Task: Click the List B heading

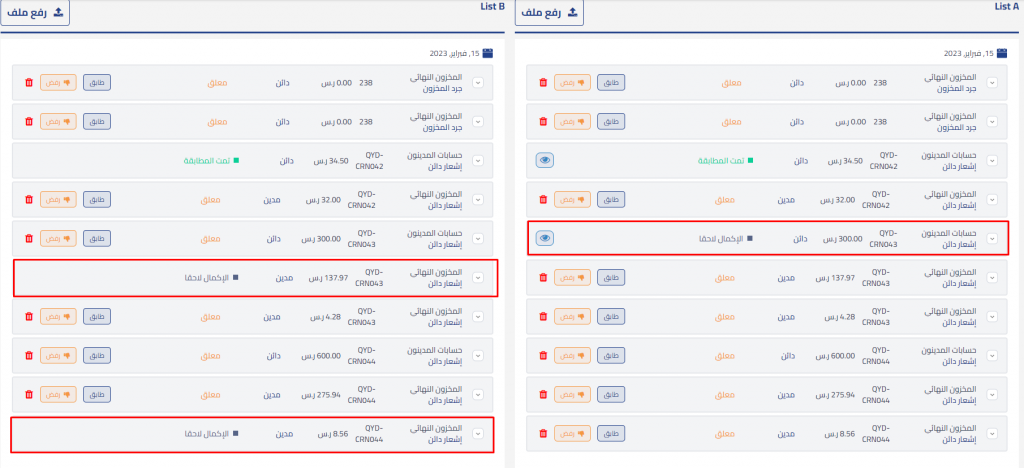Action: pyautogui.click(x=492, y=7)
